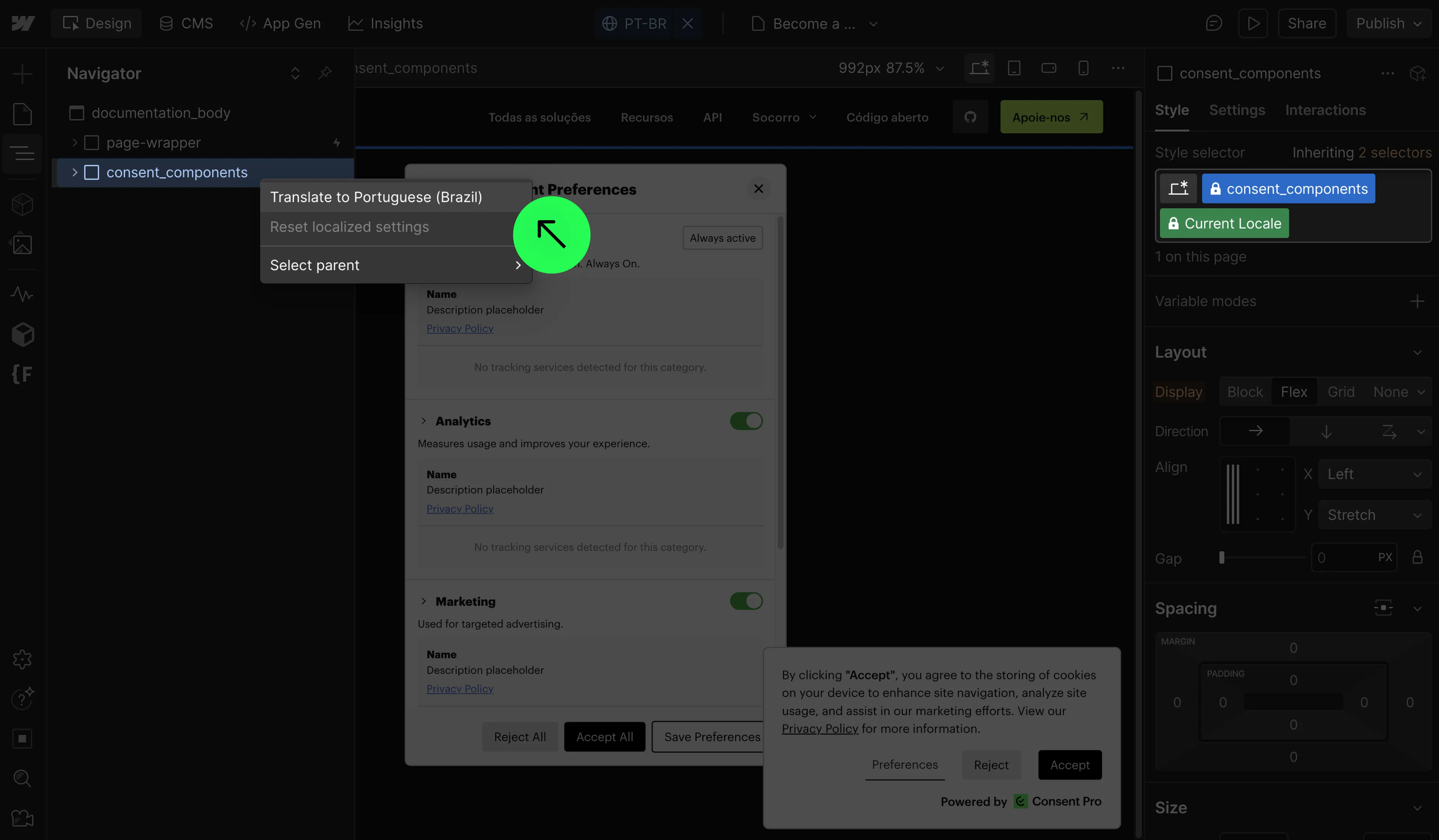Choose Translate to Portuguese (Brazil)
The height and width of the screenshot is (840, 1439).
376,197
